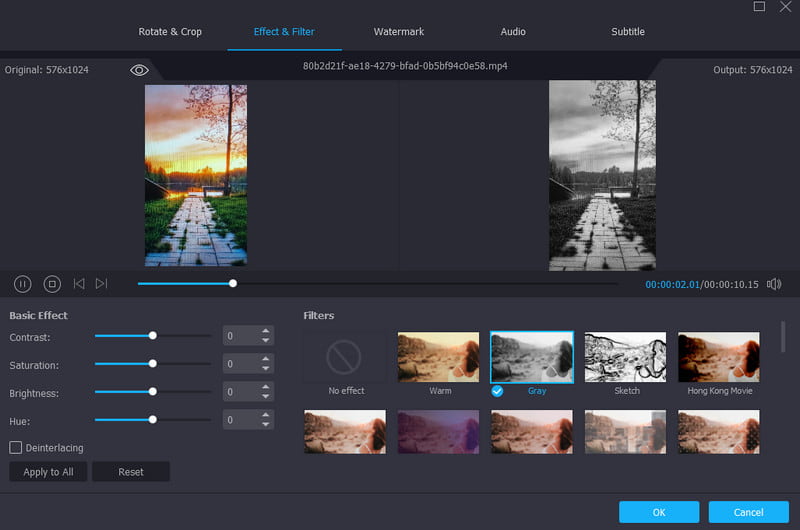Increase Hue value with up arrow
This screenshot has width=800, height=530.
click(x=265, y=415)
